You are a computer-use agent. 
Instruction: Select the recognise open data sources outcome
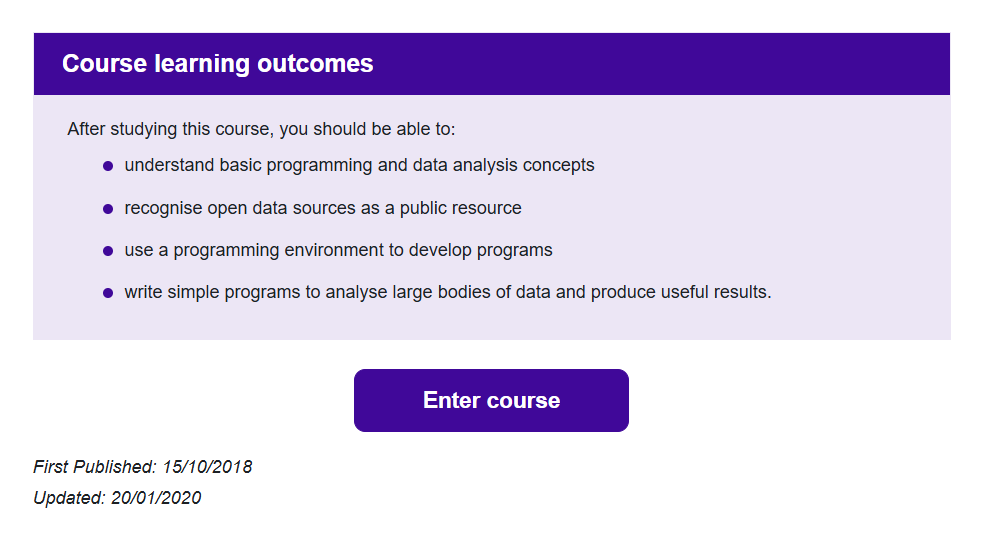323,208
